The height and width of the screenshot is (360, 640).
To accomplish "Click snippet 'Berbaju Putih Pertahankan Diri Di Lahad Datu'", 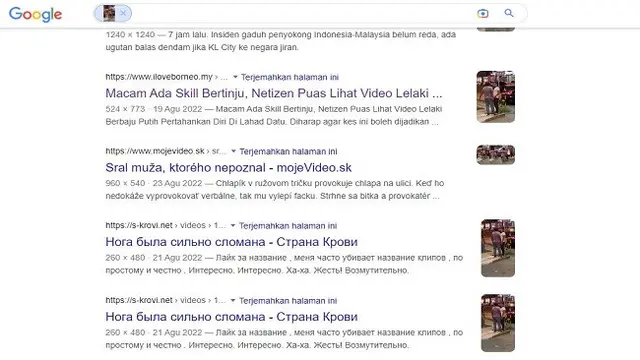I will (195, 122).
